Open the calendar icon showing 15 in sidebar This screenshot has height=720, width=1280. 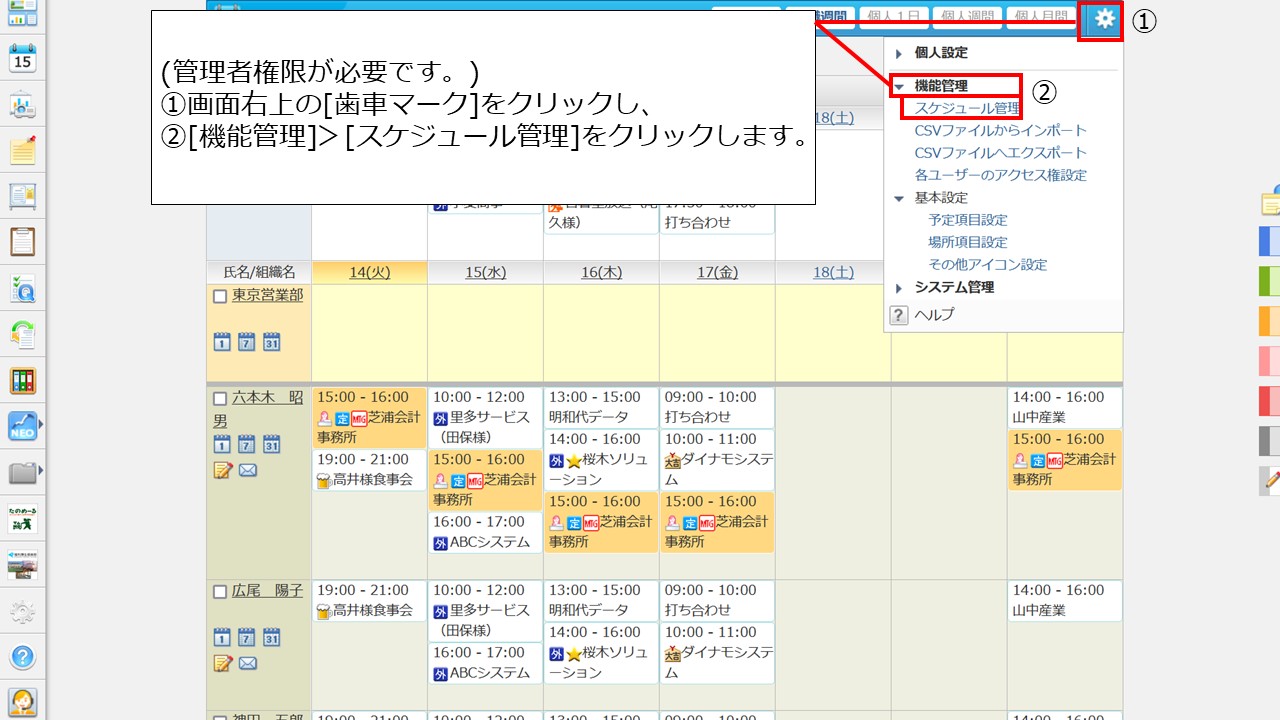click(x=22, y=59)
